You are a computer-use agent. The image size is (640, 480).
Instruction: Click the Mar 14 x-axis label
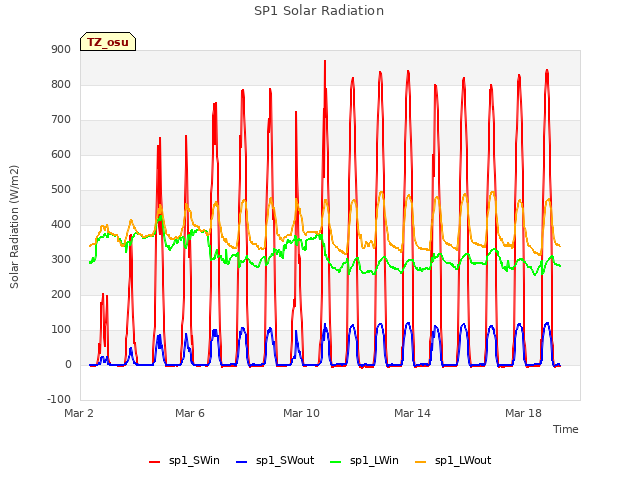(x=412, y=413)
